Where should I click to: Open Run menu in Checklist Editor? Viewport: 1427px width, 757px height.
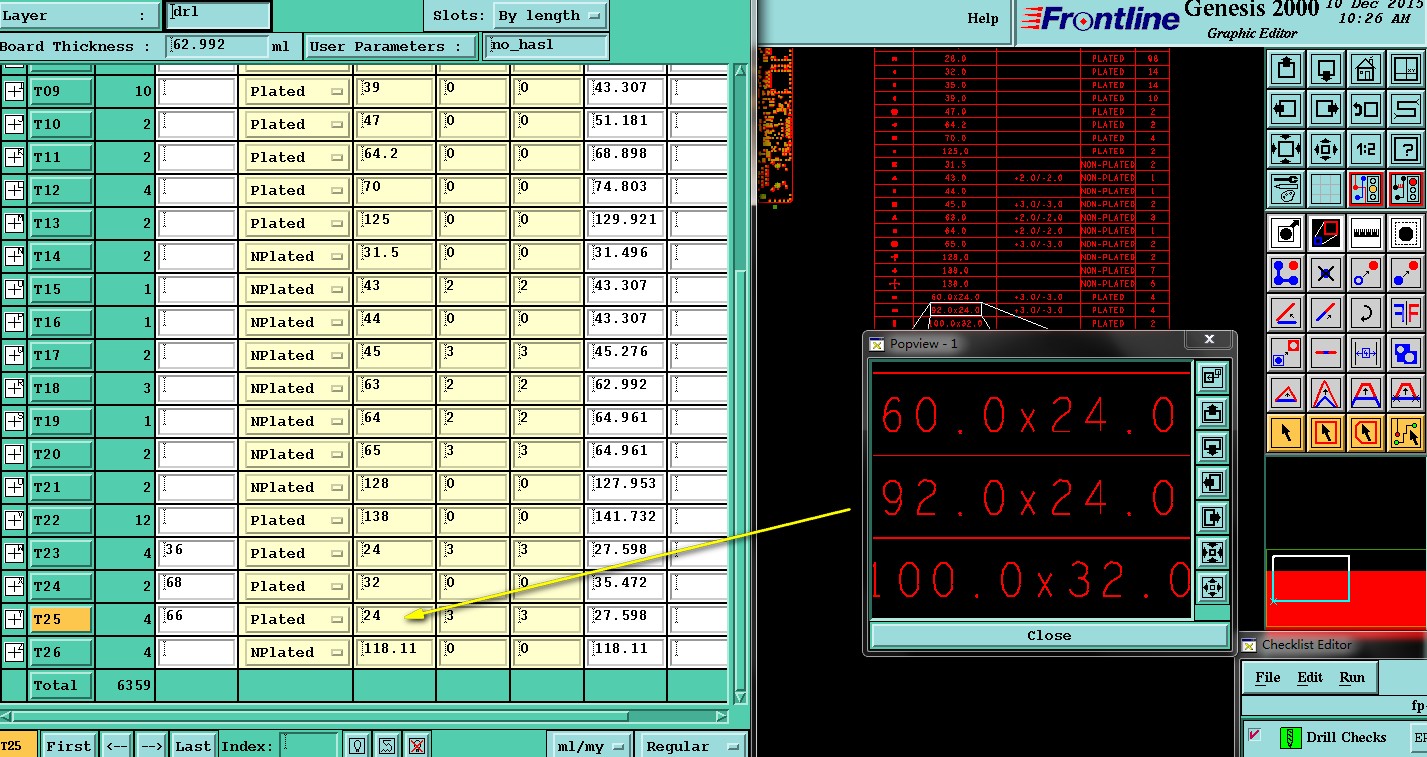pos(1352,677)
